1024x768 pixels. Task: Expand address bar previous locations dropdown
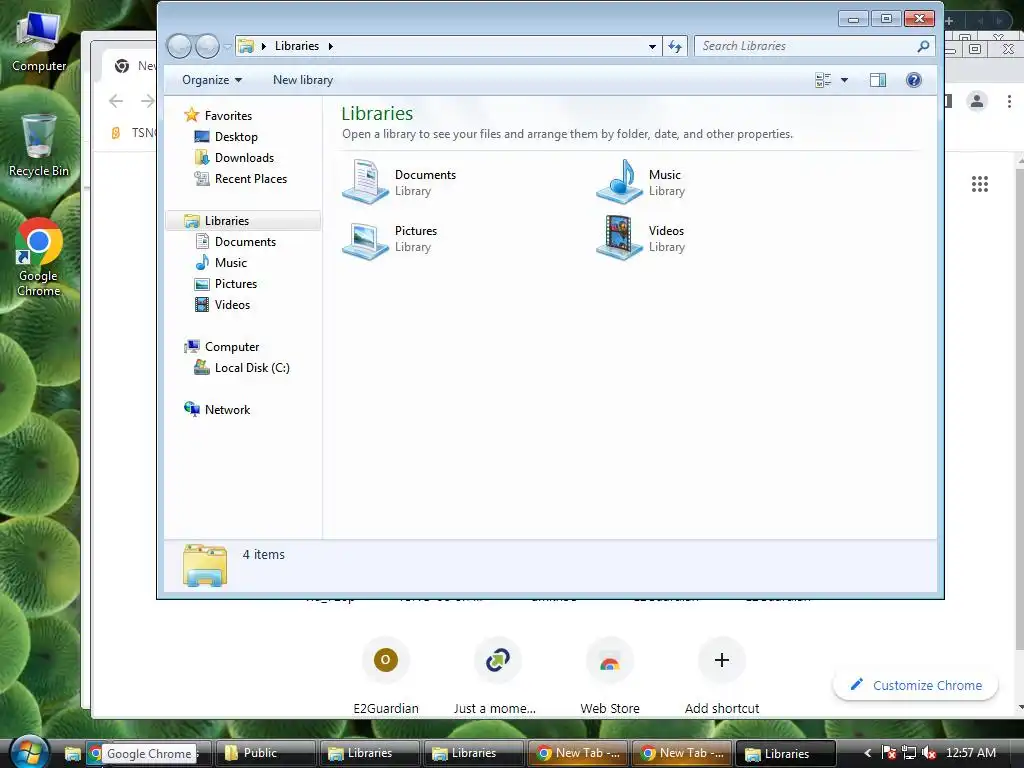coord(652,46)
